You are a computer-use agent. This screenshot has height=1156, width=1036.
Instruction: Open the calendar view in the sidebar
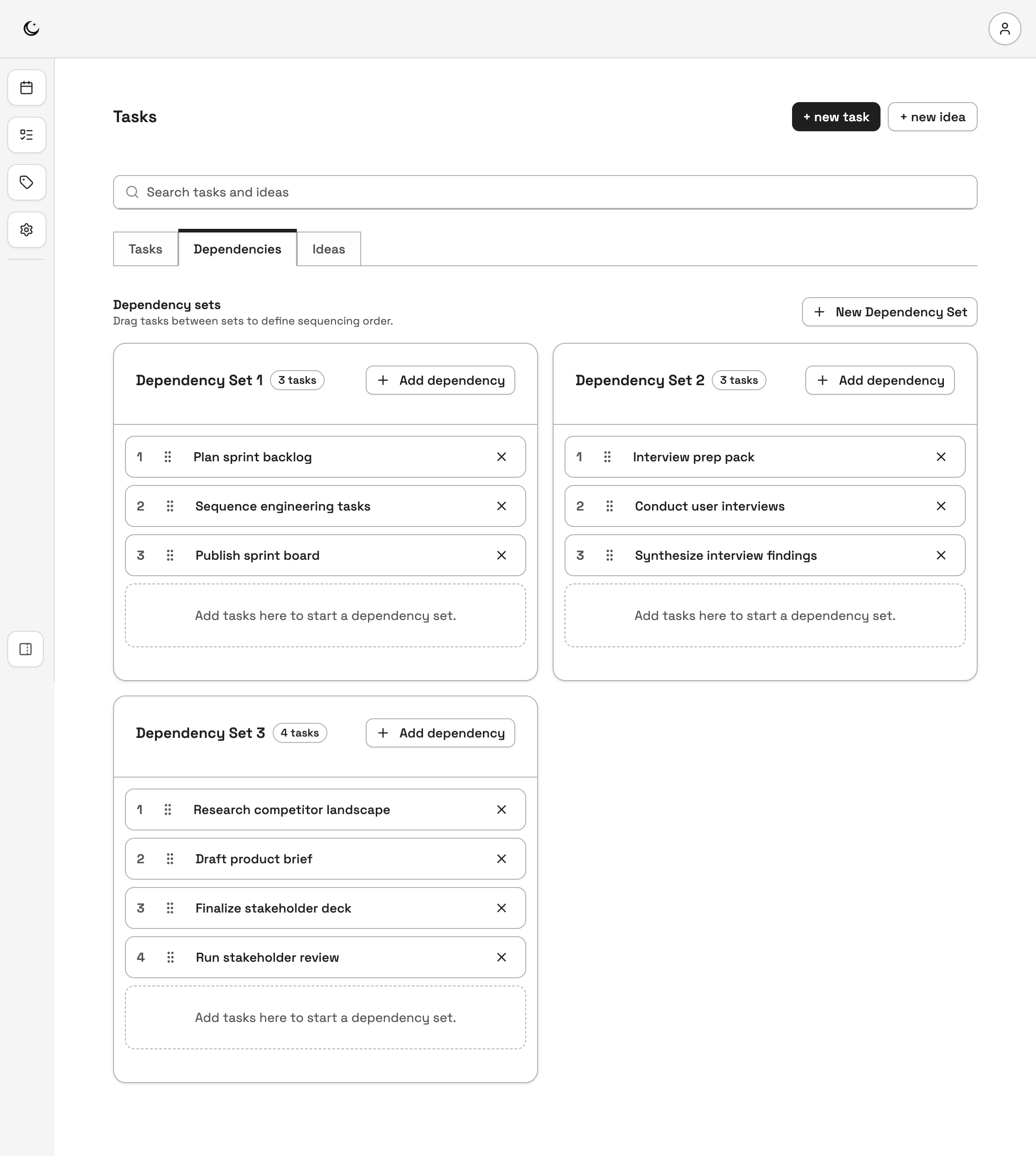point(27,88)
